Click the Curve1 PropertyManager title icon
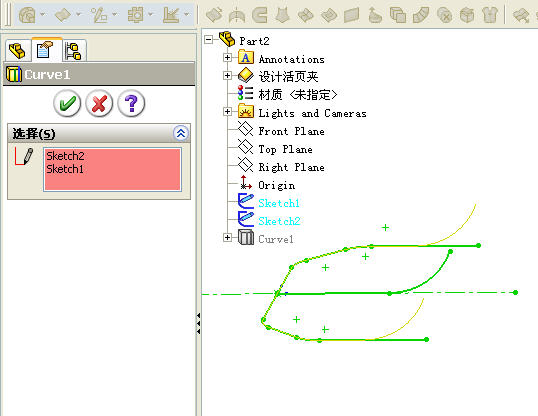 [14, 74]
